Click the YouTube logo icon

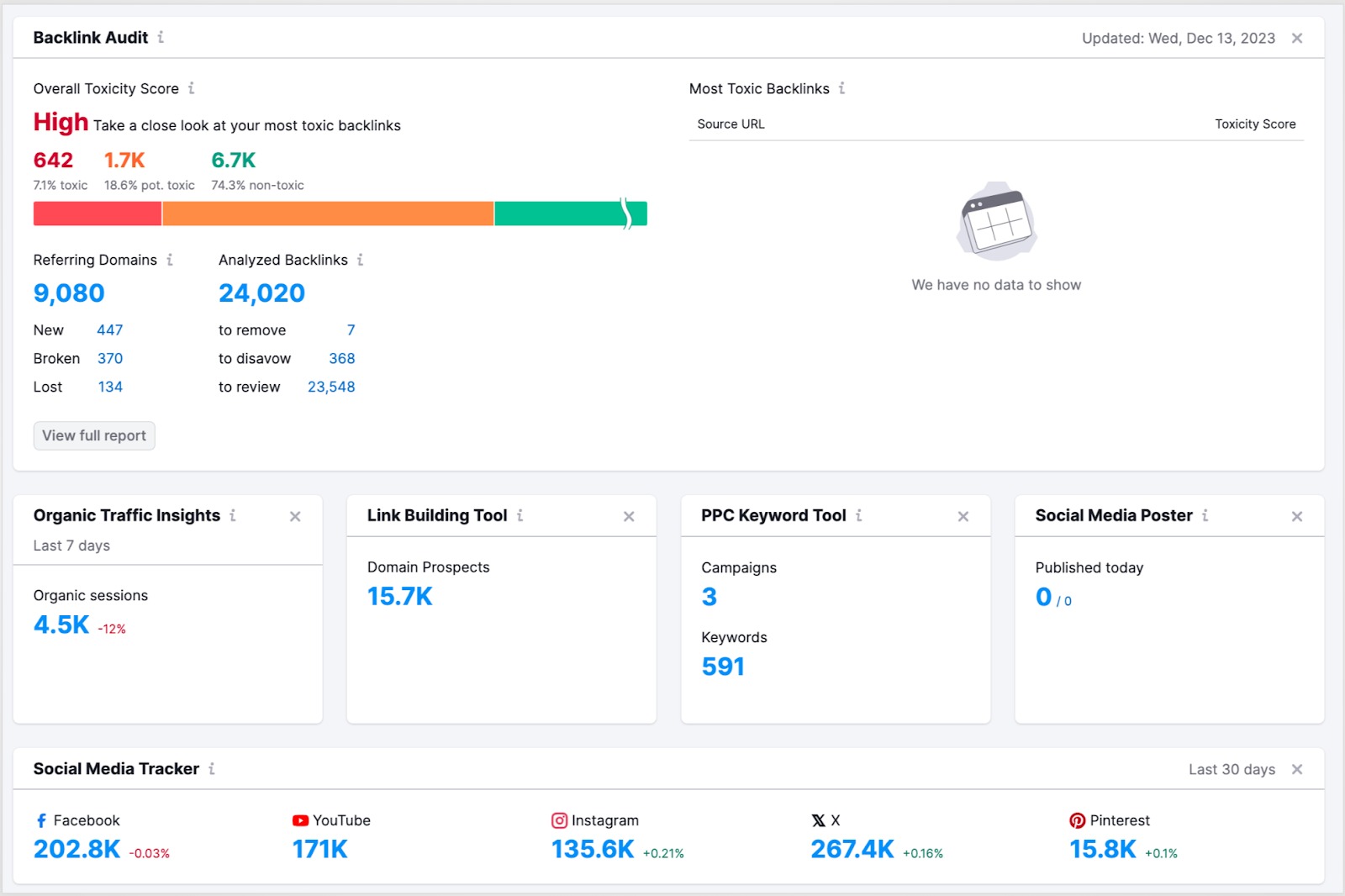(300, 820)
